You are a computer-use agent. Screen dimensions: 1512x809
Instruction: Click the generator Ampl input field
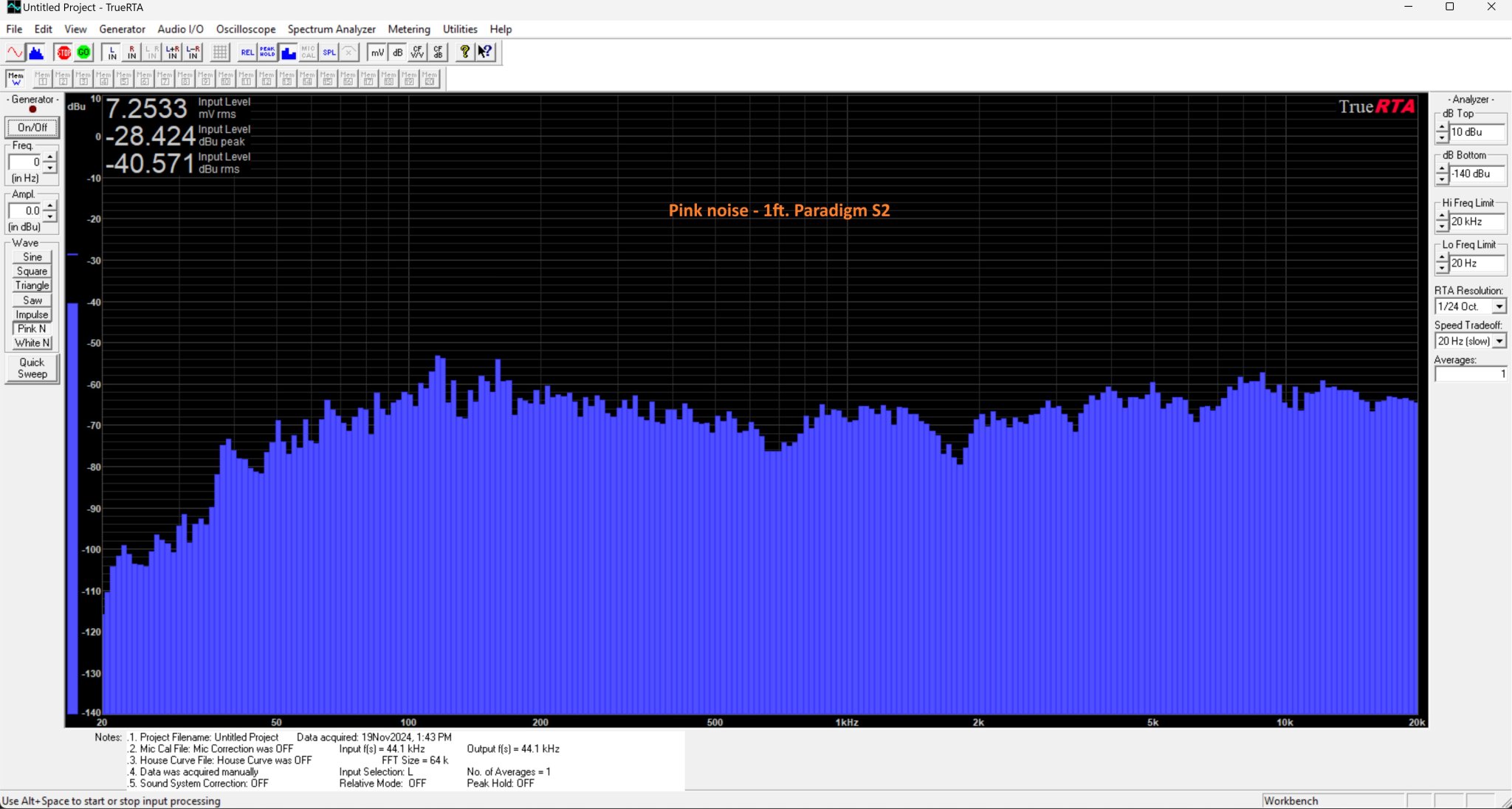point(25,211)
